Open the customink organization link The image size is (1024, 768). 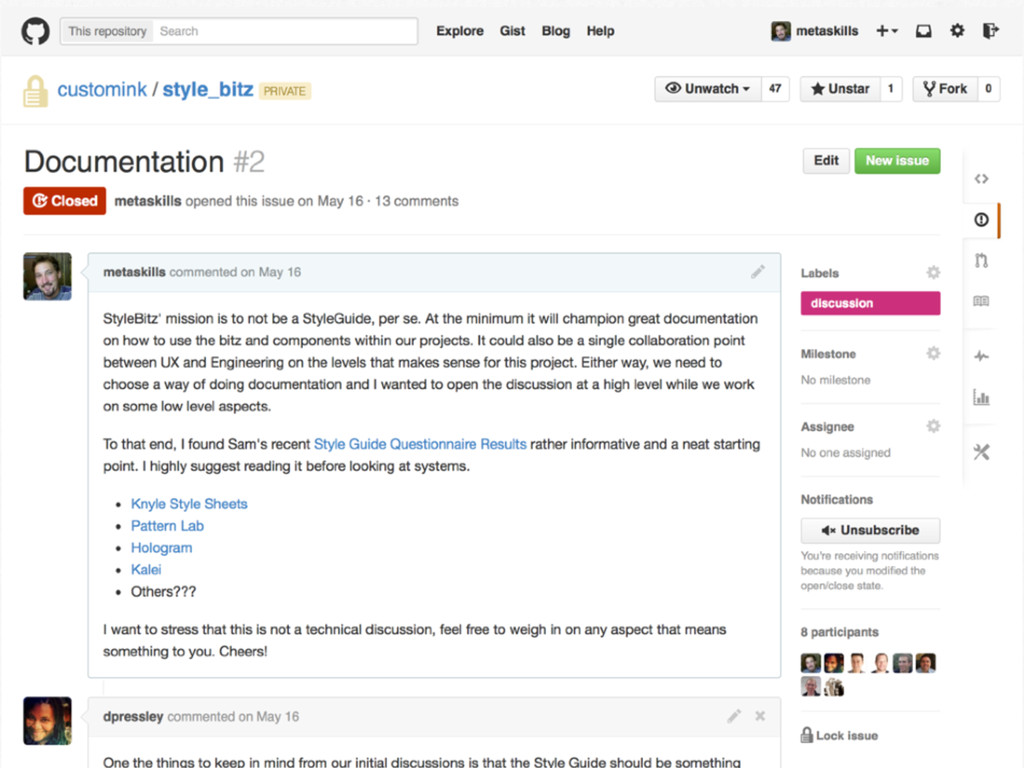point(102,89)
